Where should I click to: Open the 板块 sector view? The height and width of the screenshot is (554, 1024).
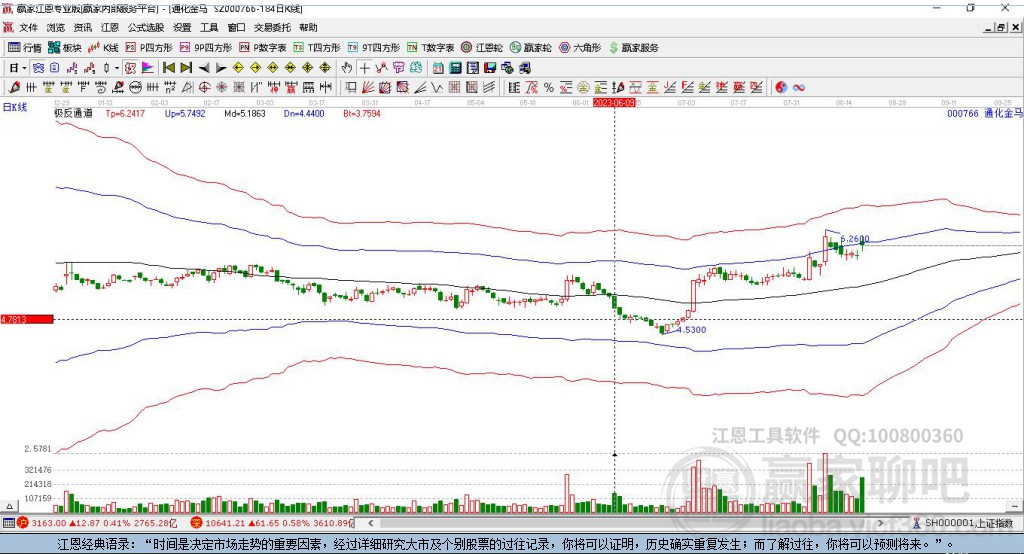(64, 48)
